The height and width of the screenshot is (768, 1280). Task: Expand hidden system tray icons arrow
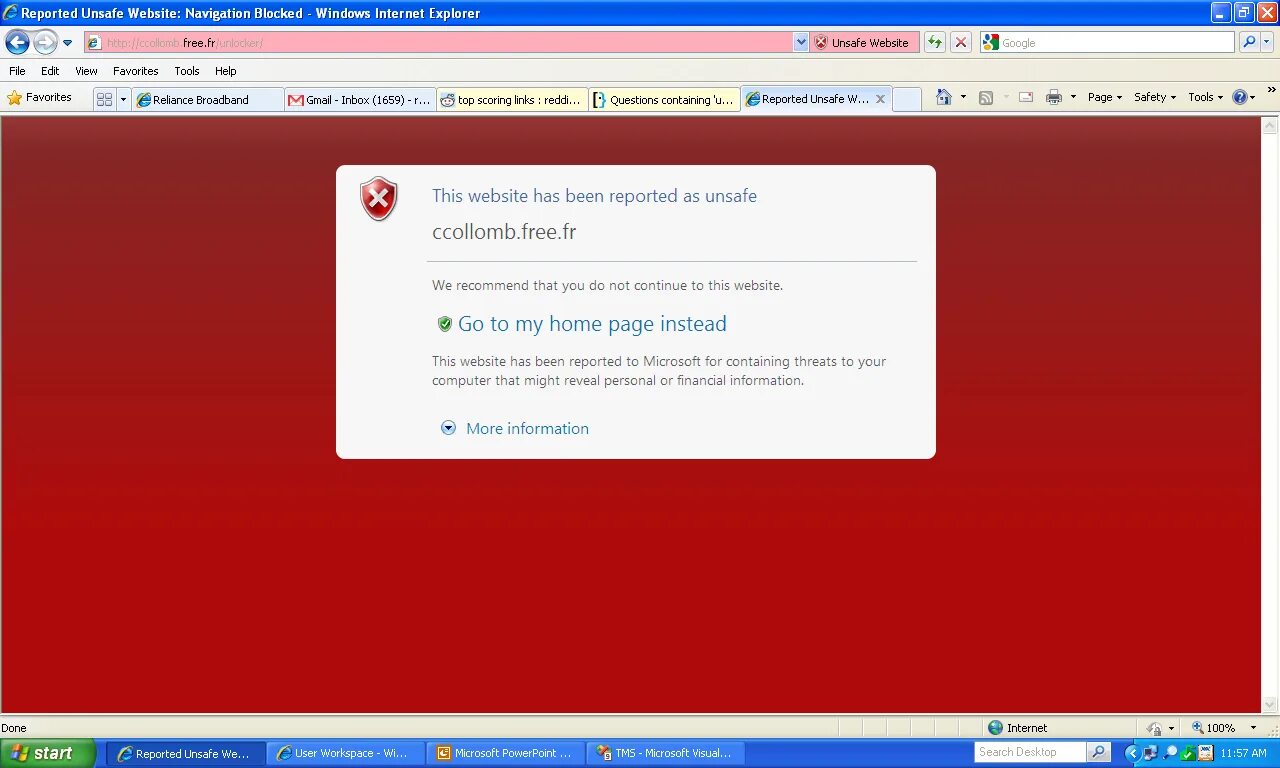(x=1133, y=753)
